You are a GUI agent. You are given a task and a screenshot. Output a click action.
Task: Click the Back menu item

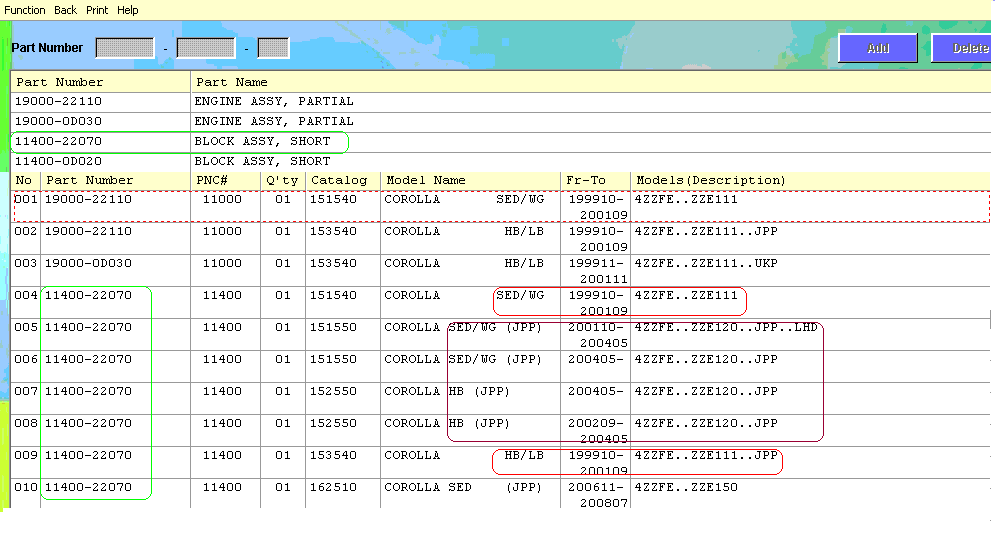pos(65,10)
